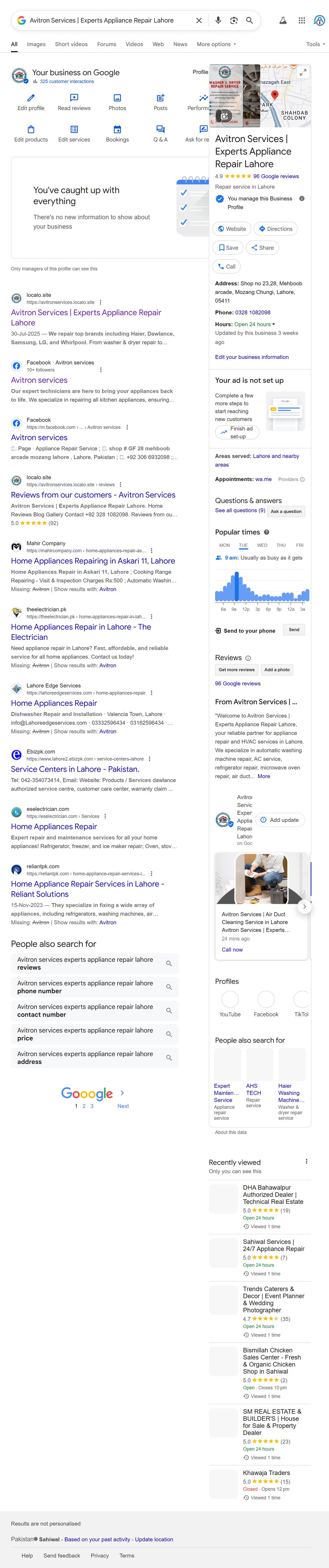Click the Add update button

[x=280, y=820]
